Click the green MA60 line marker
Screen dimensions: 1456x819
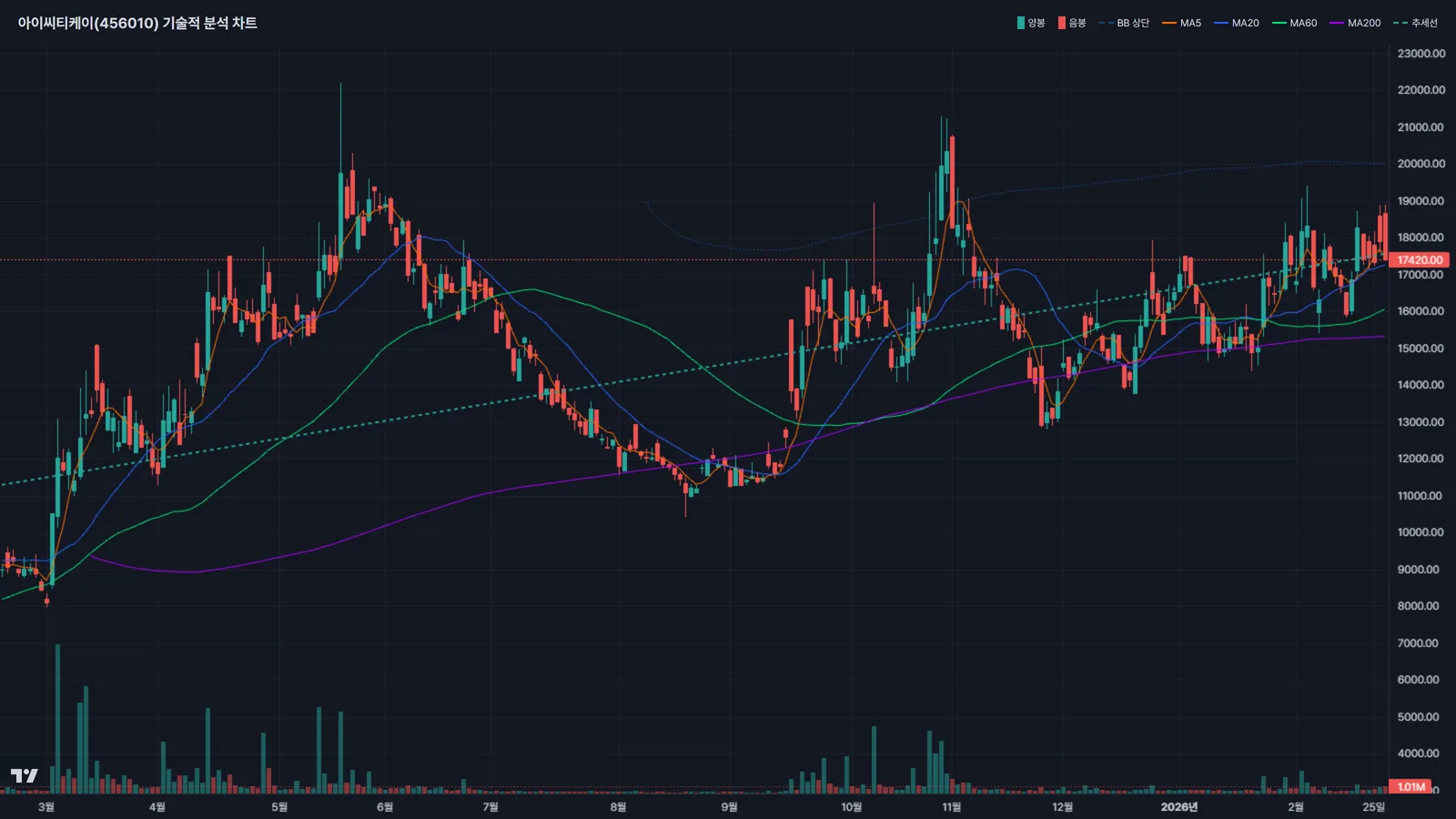pos(1279,24)
